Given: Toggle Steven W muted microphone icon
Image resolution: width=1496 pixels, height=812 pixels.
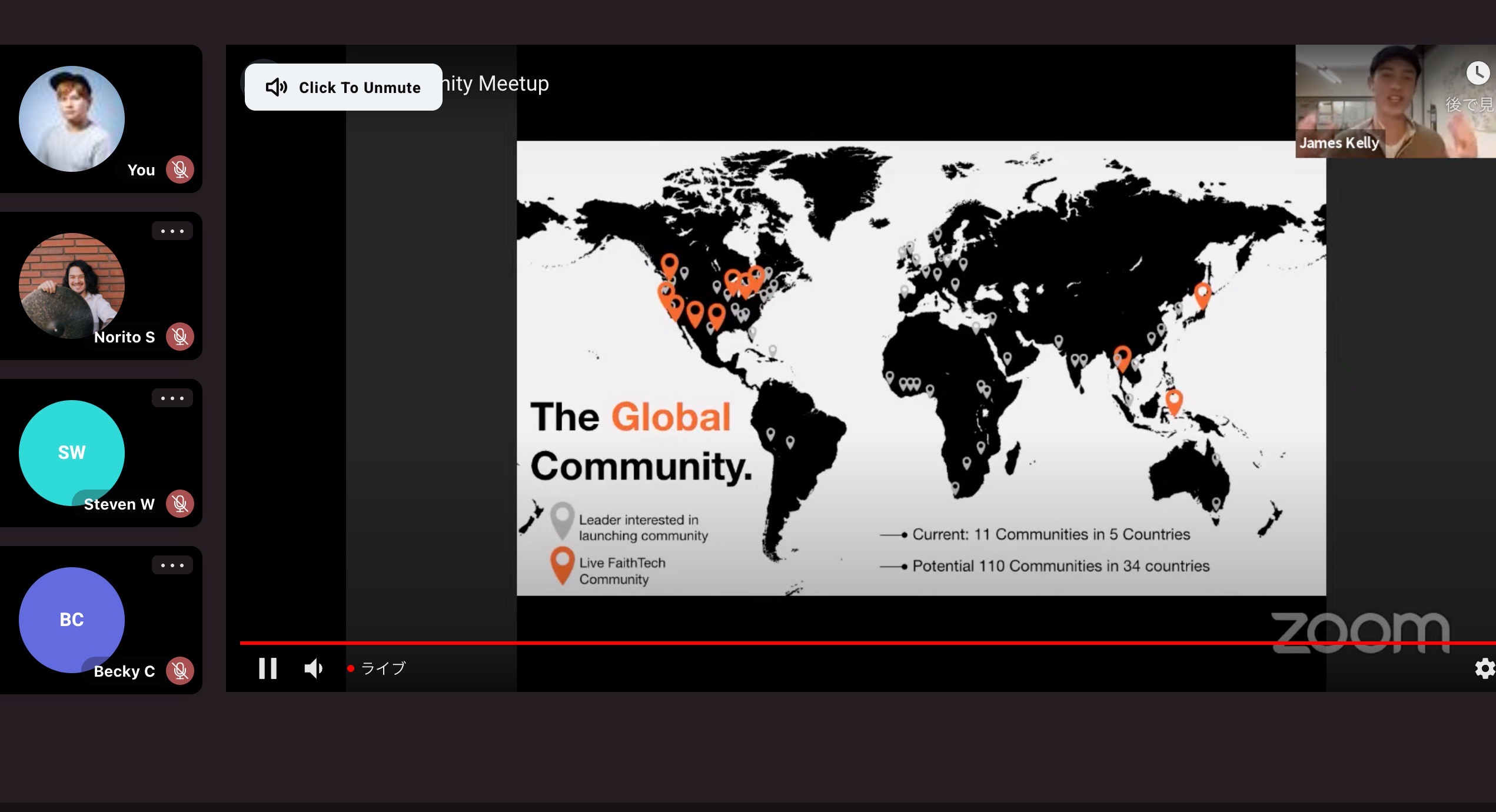Looking at the screenshot, I should tap(180, 504).
